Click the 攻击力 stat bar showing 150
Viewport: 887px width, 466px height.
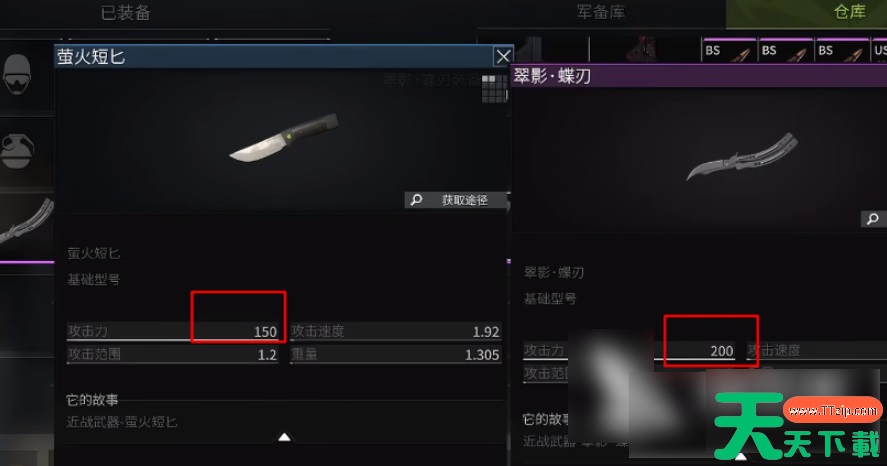pos(173,331)
